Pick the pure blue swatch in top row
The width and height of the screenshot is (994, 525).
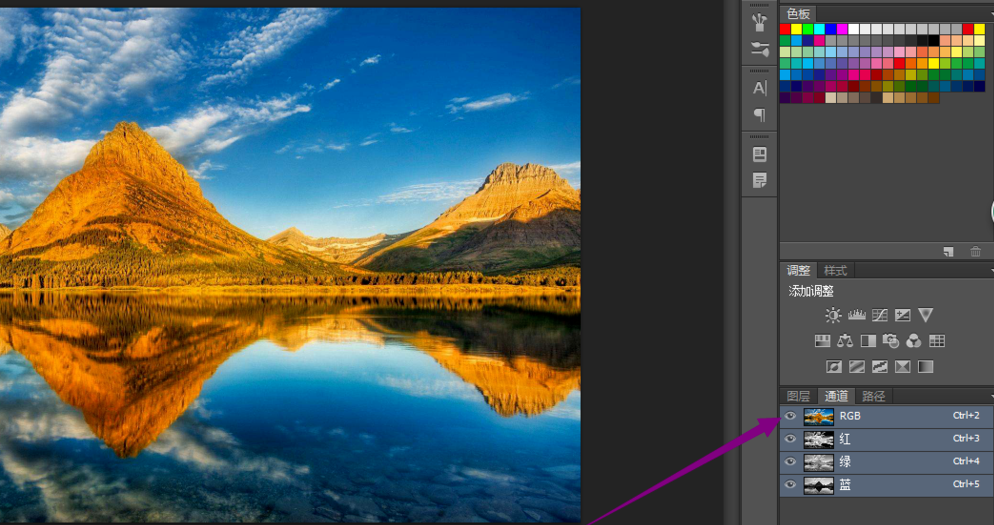click(830, 29)
